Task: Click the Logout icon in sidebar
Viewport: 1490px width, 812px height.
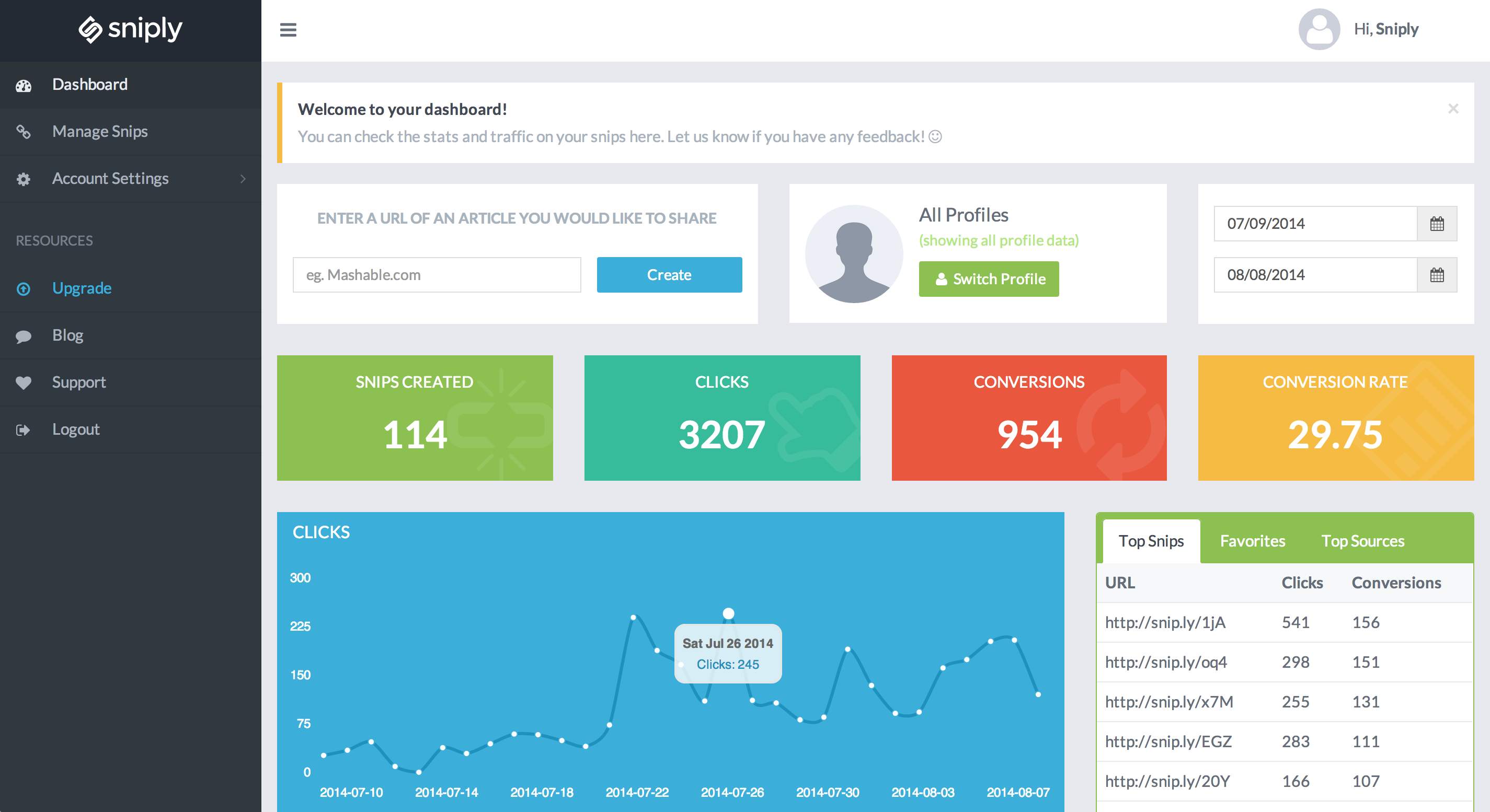Action: (24, 429)
